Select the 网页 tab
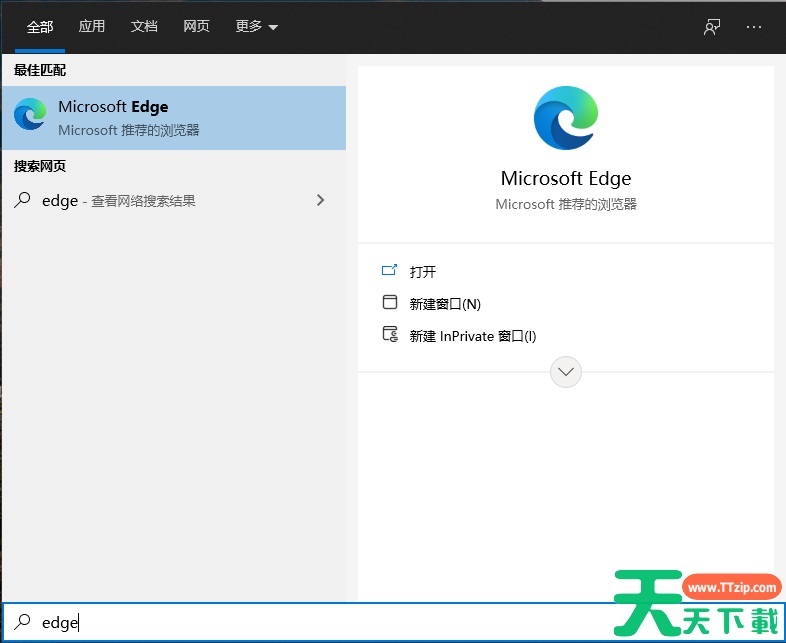The width and height of the screenshot is (786, 643). [196, 27]
